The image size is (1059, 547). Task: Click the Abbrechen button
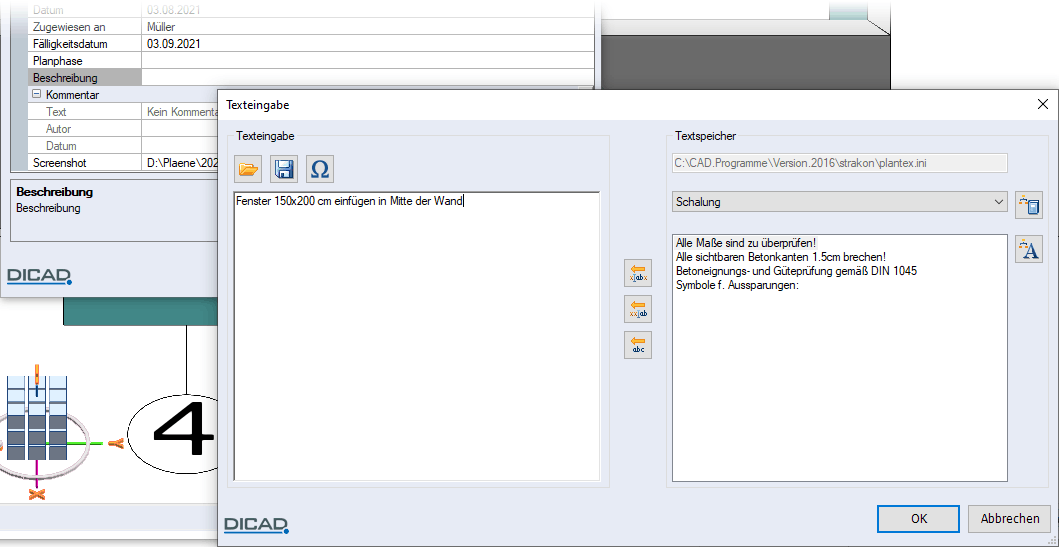point(1008,518)
